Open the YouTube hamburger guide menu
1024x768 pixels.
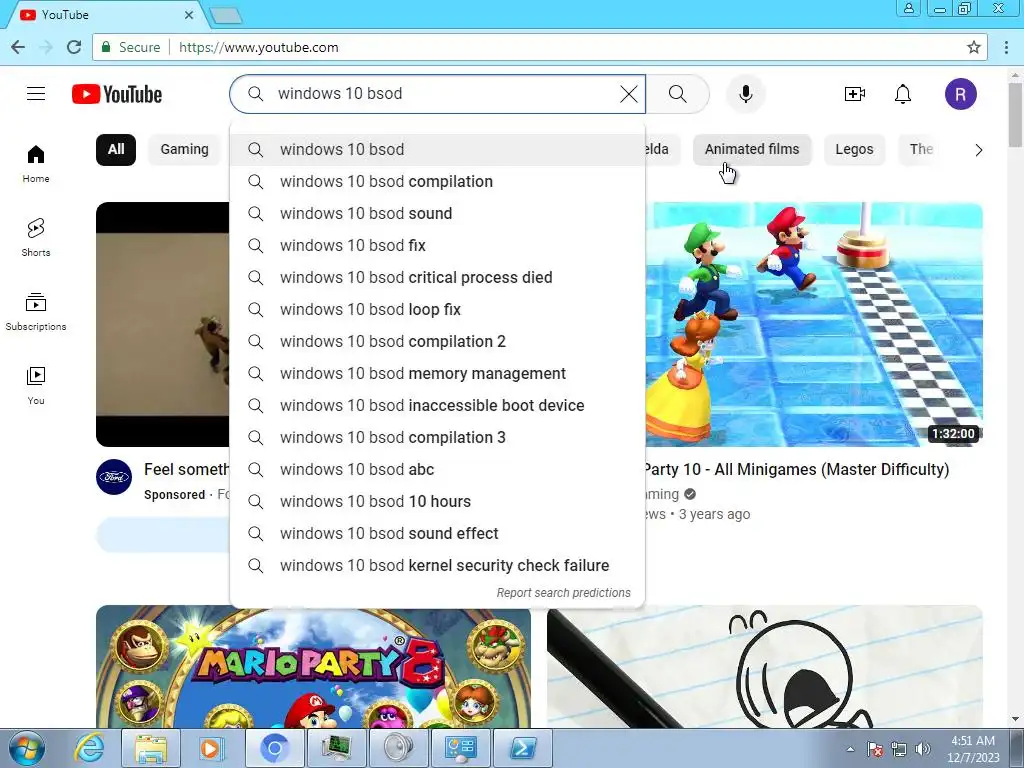coord(36,94)
